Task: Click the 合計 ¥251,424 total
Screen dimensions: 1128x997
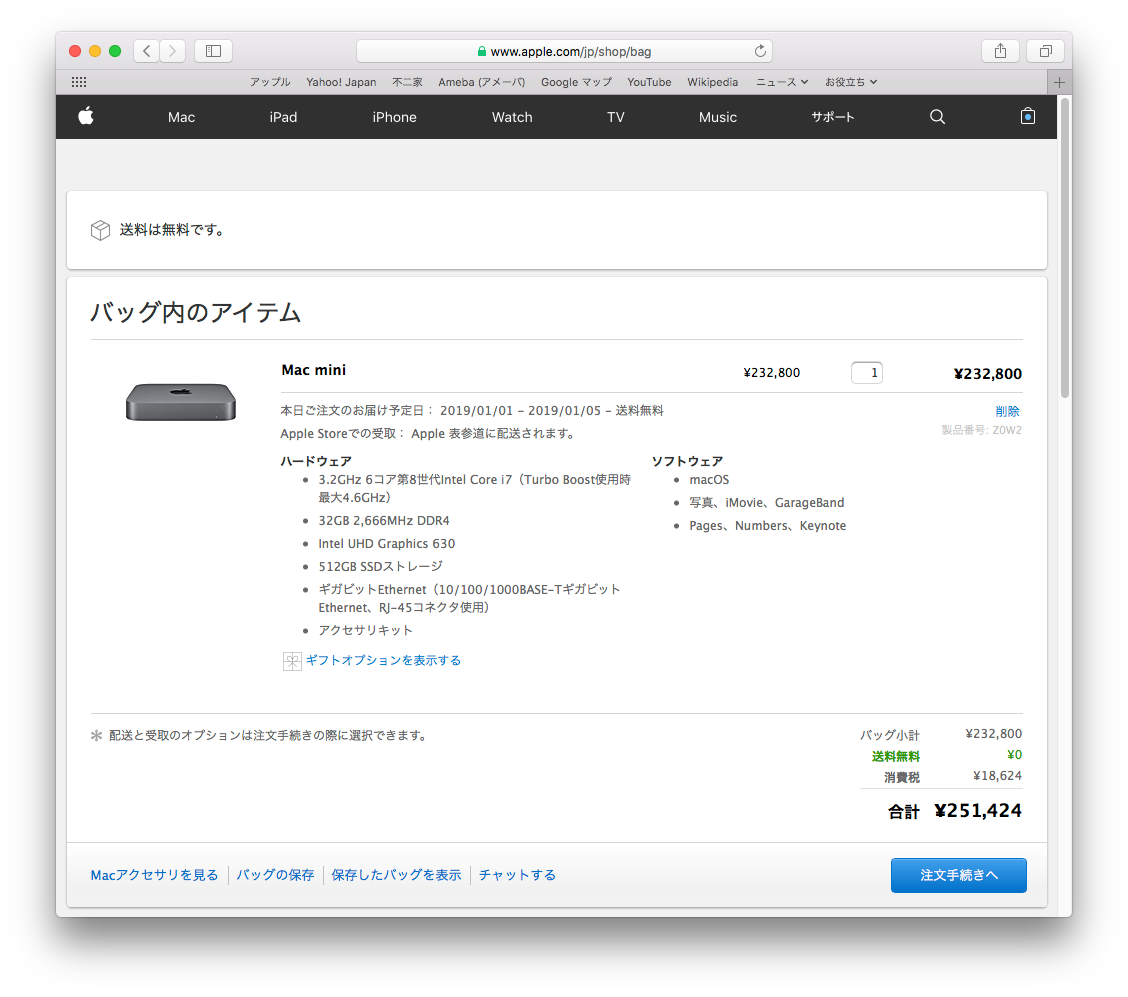Action: tap(955, 811)
